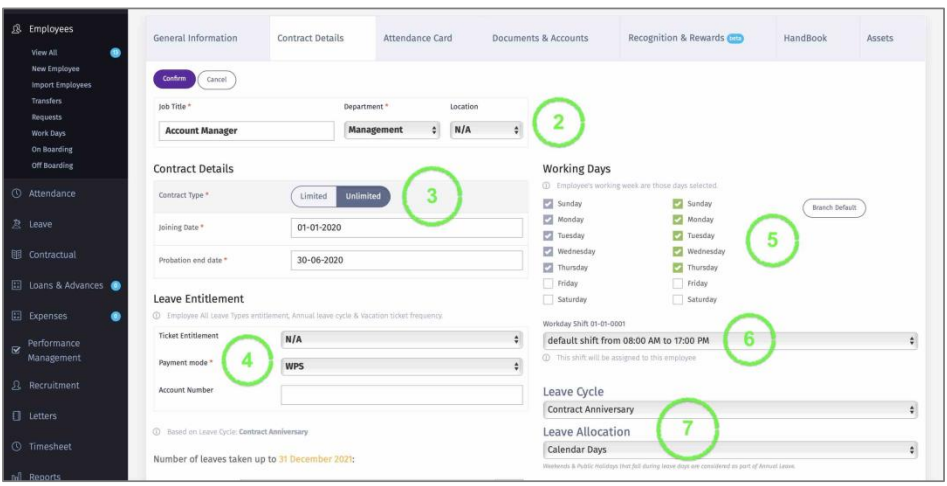This screenshot has height=486, width=947.
Task: Select the Loans & Advances icon
Action: 17,286
